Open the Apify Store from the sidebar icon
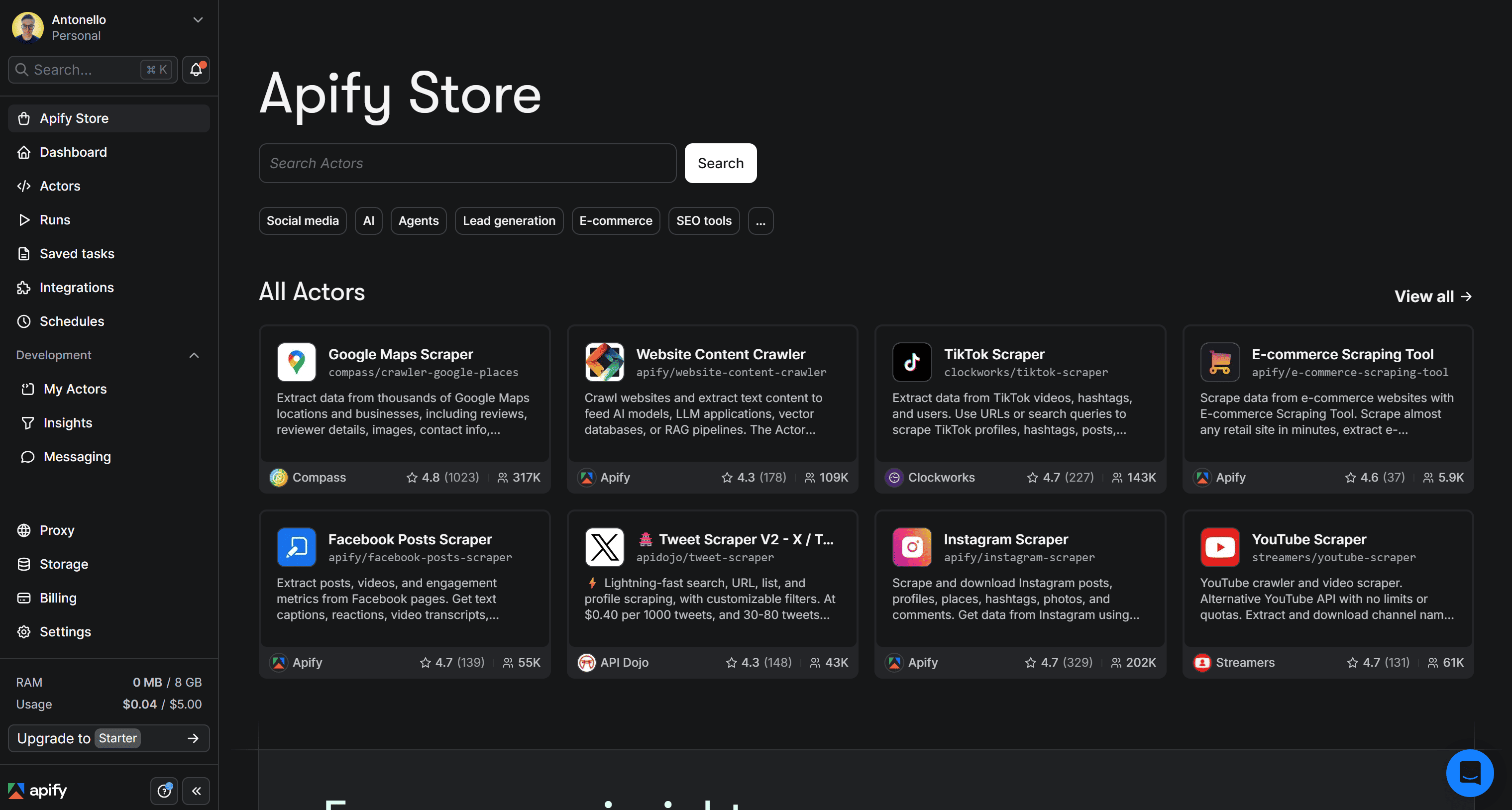 pos(24,118)
